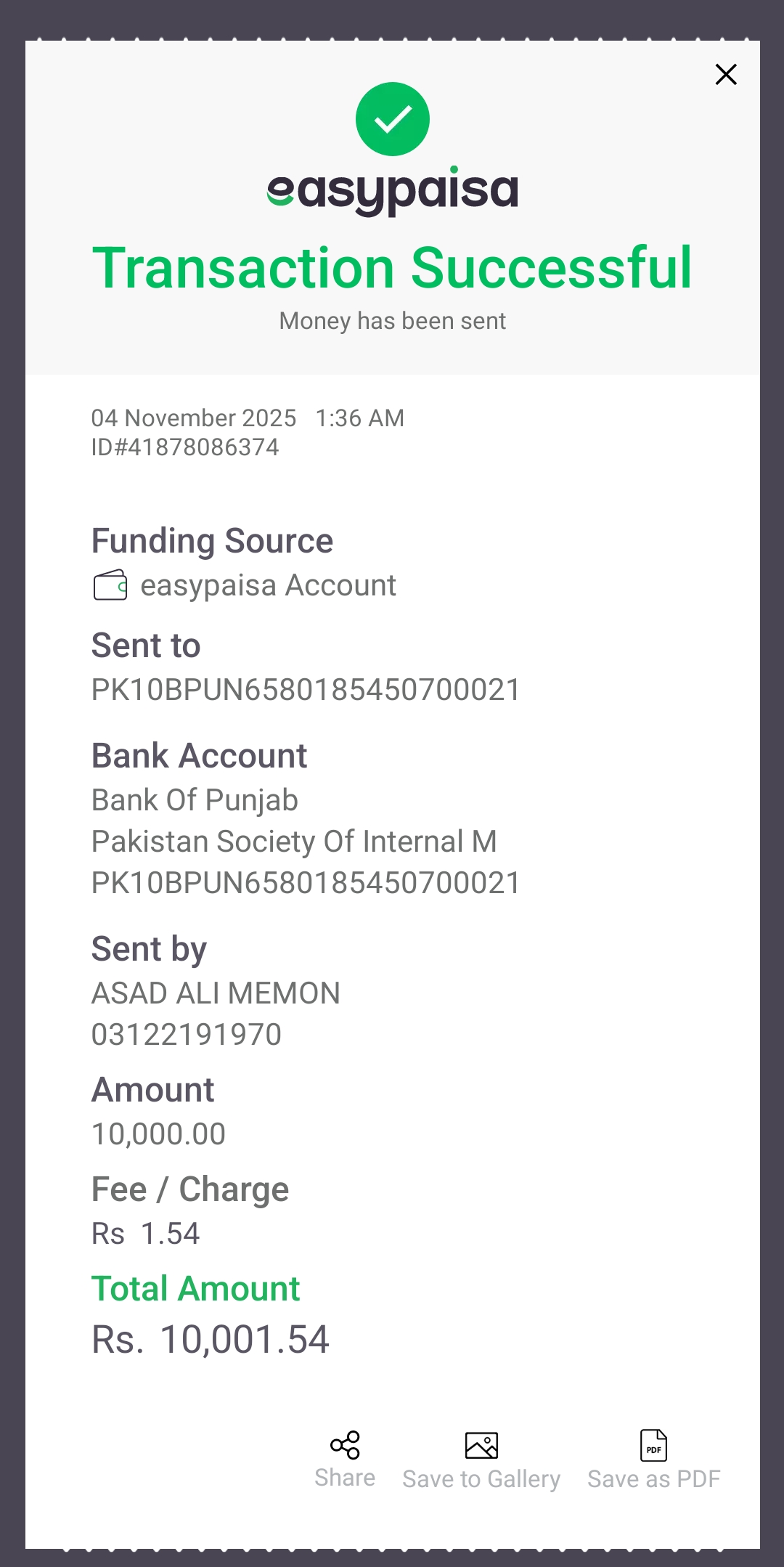Tap the Transaction Successful heading
This screenshot has width=784, height=1567.
[393, 267]
